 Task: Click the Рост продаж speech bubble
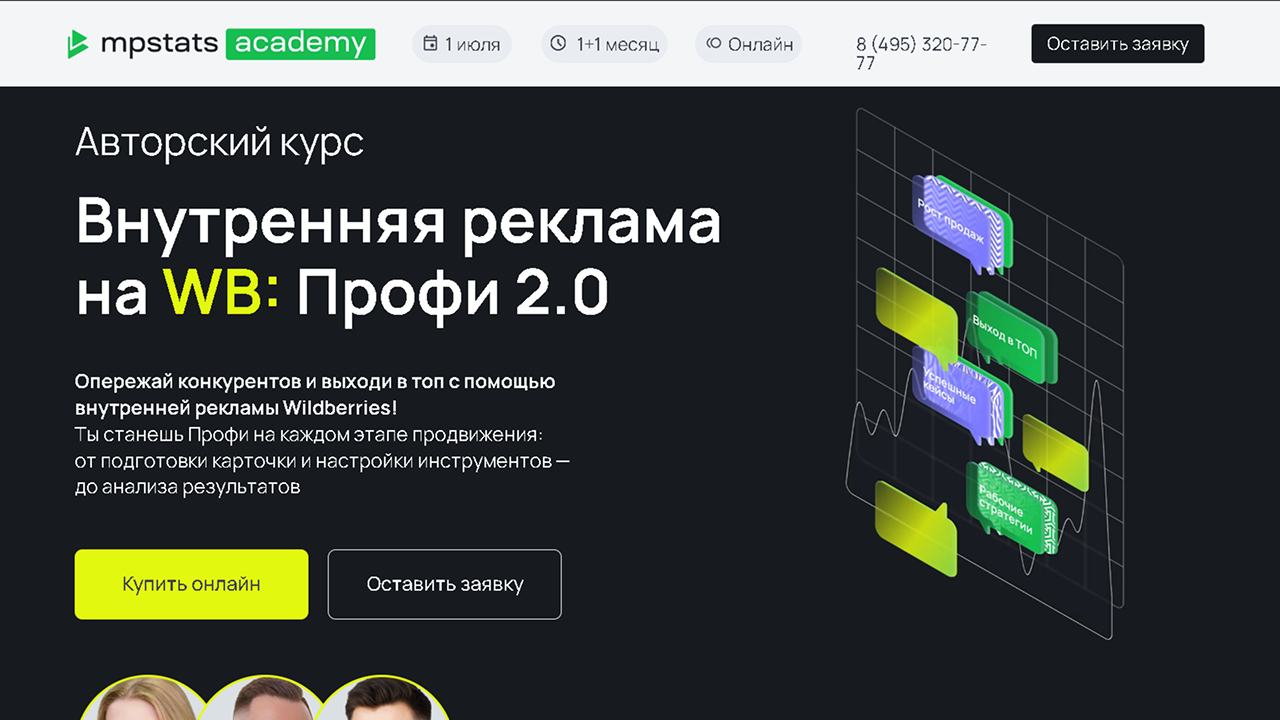point(960,225)
